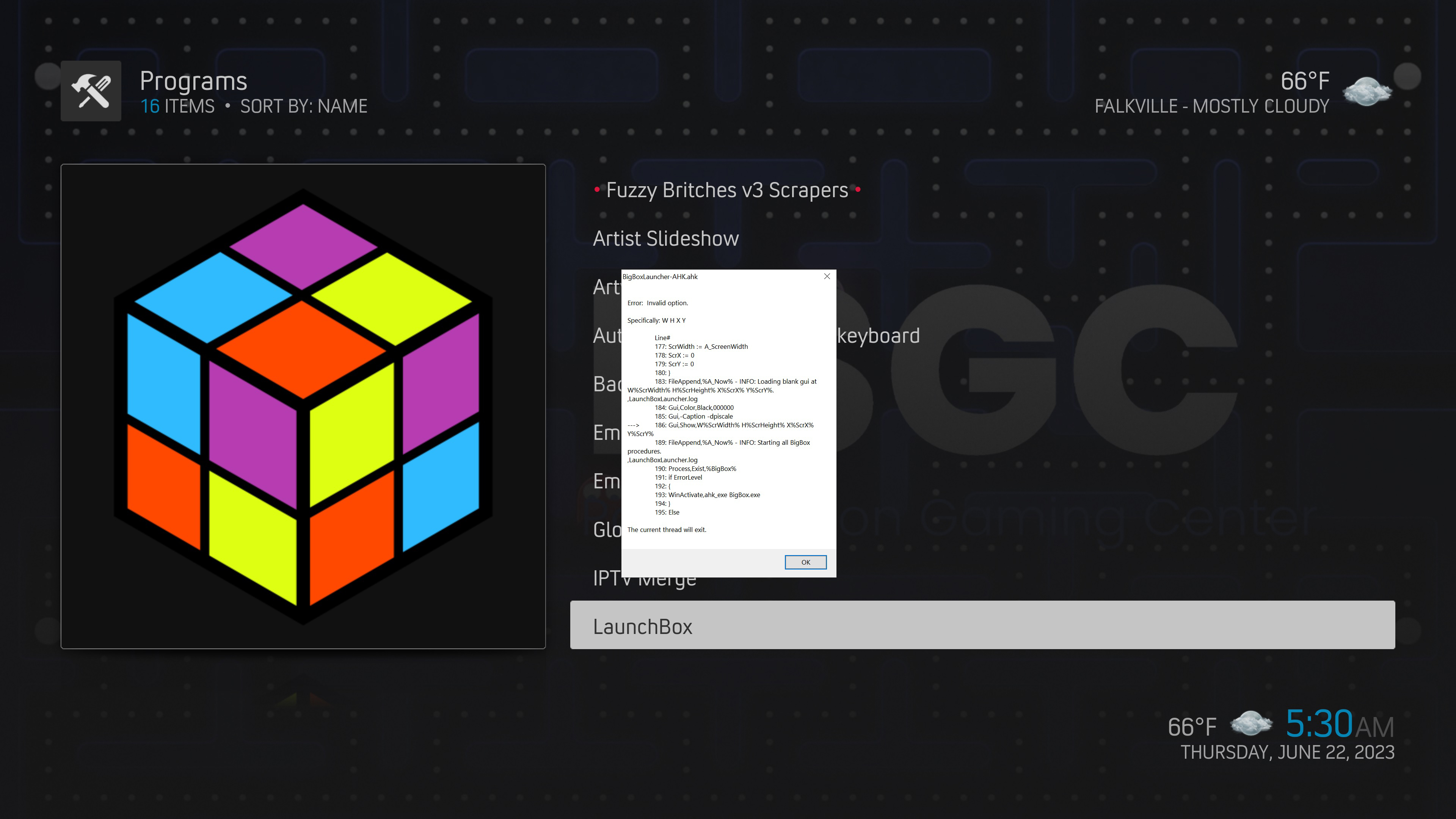Select the Artist Slideshow add-on
The height and width of the screenshot is (819, 1456).
point(666,238)
